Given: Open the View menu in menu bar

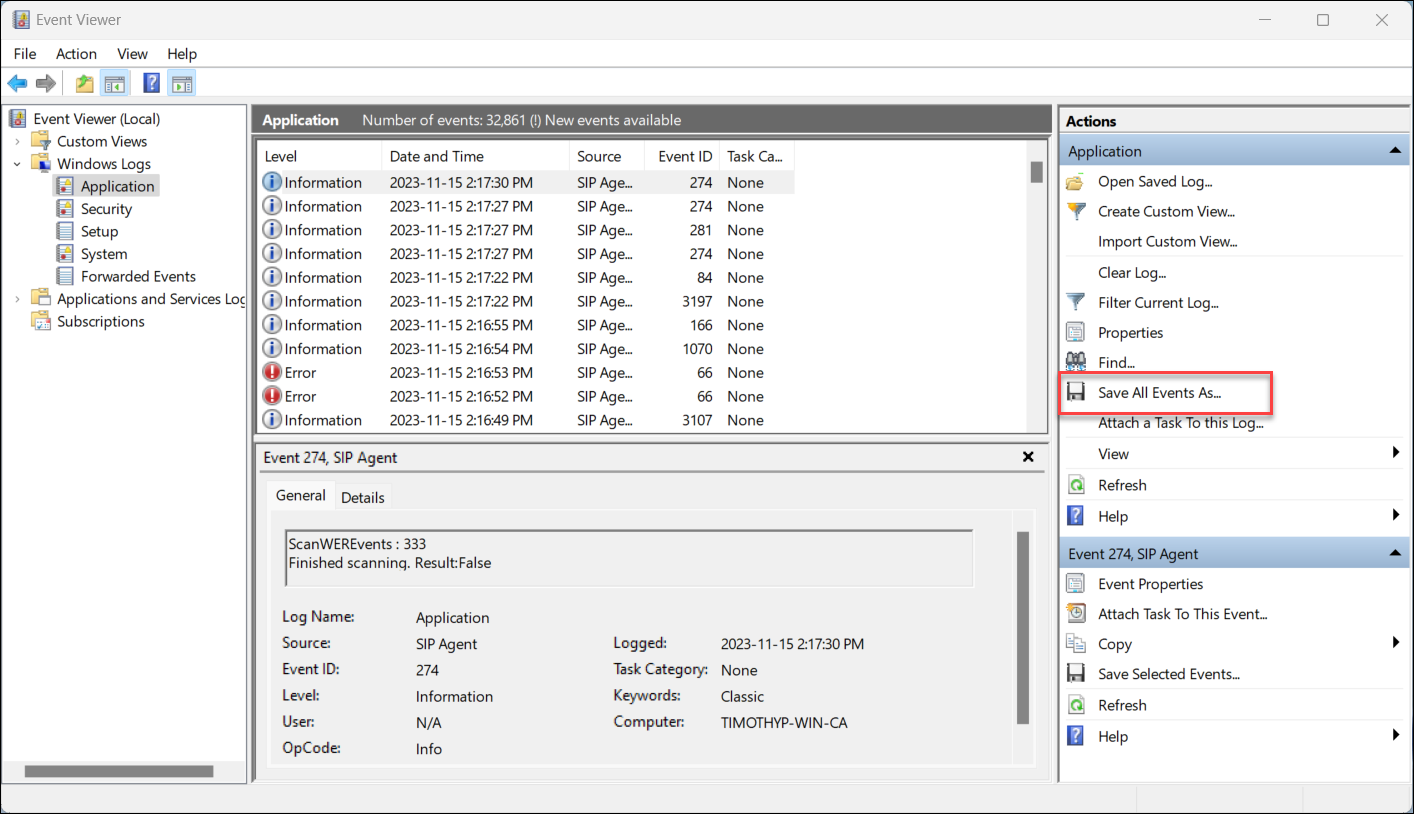Looking at the screenshot, I should click(132, 54).
